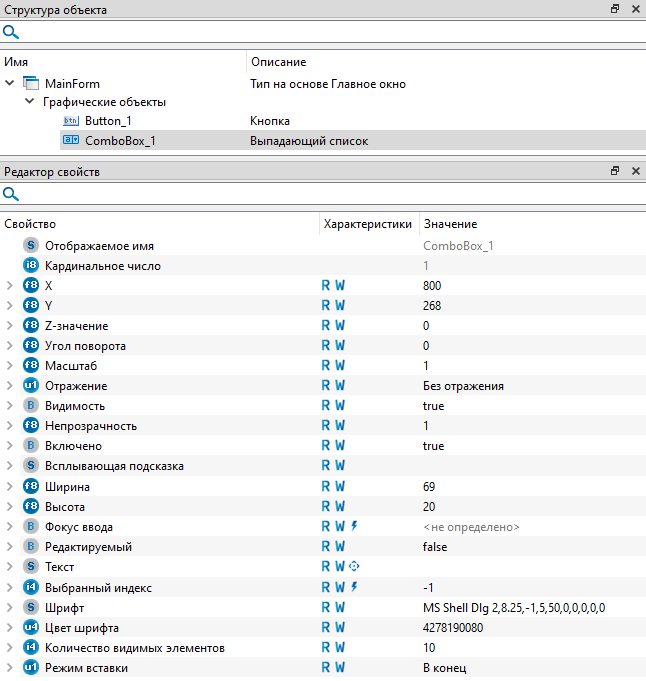Select Button_1 in the object tree

[108, 121]
